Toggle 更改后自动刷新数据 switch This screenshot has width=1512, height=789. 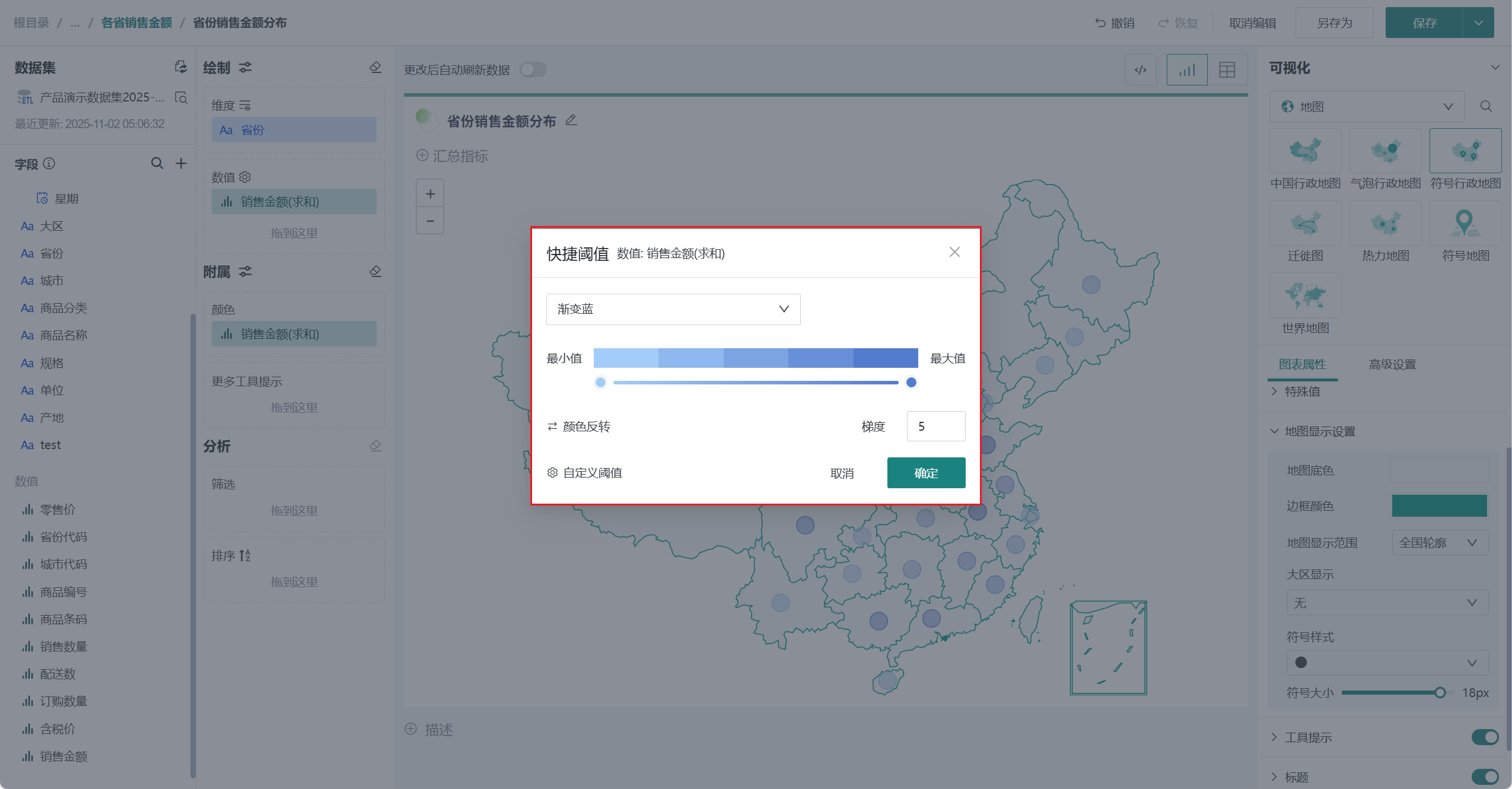click(x=533, y=70)
